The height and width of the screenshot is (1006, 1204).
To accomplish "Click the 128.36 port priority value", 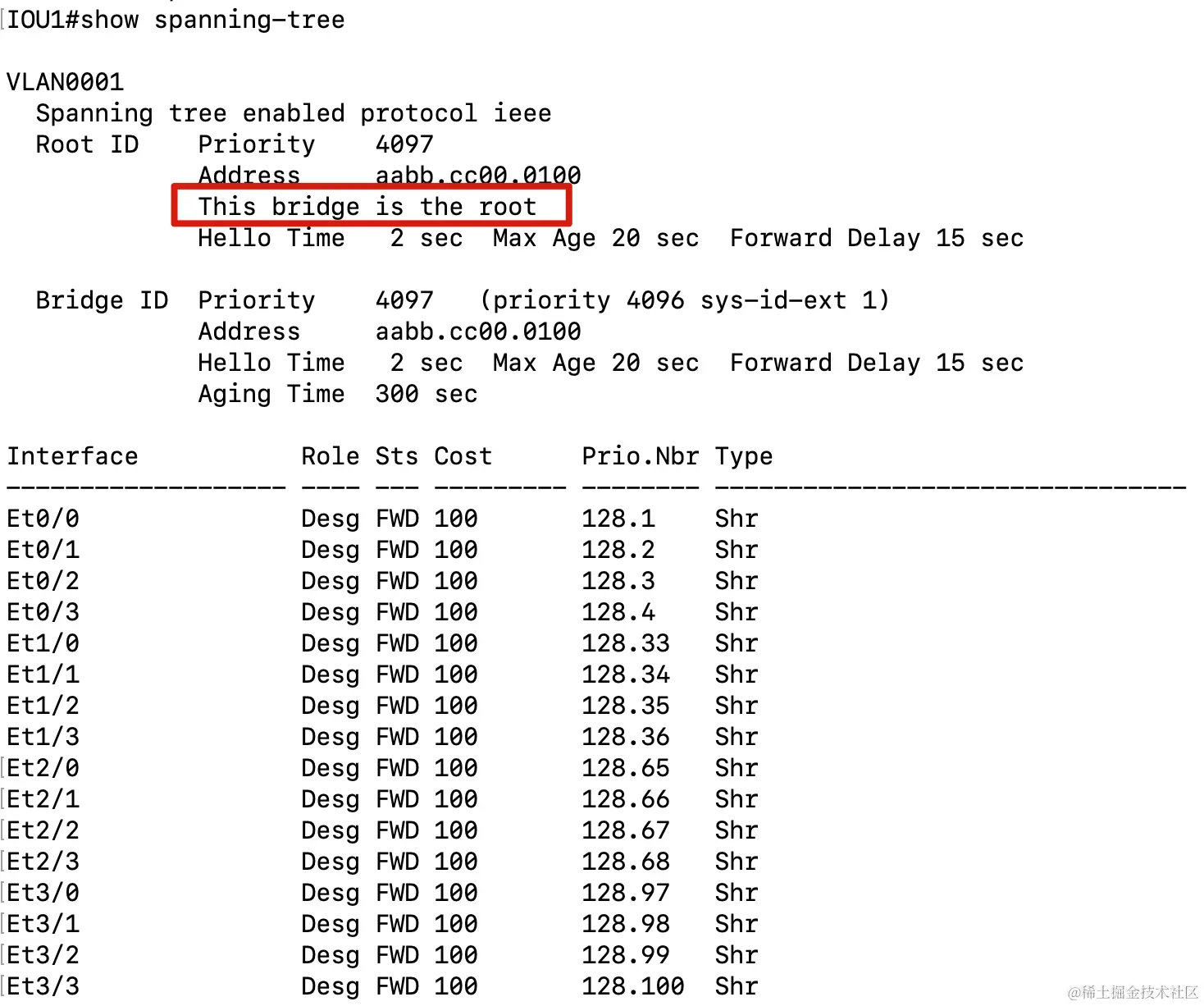I will tap(626, 737).
